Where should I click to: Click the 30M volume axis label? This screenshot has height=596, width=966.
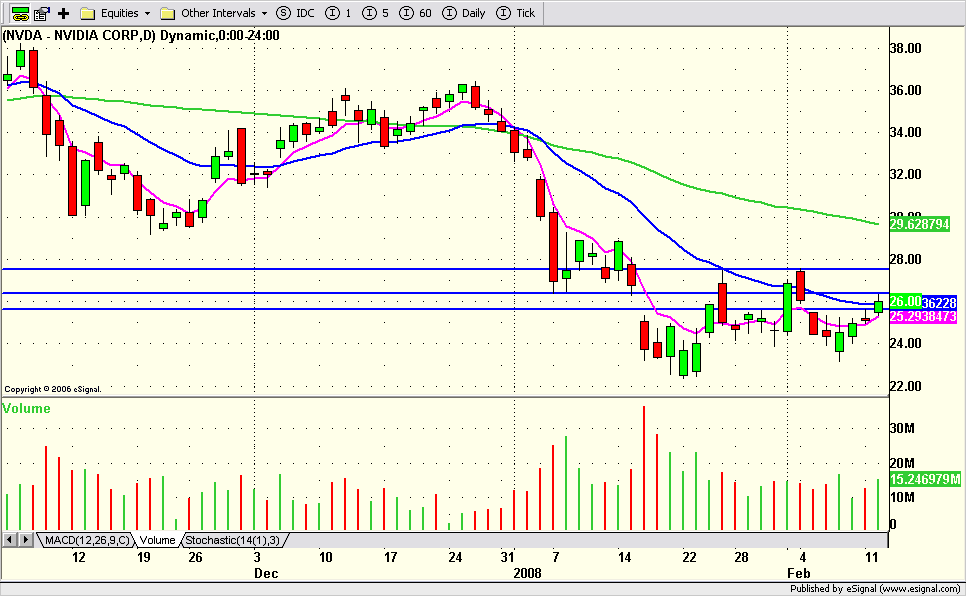click(902, 428)
